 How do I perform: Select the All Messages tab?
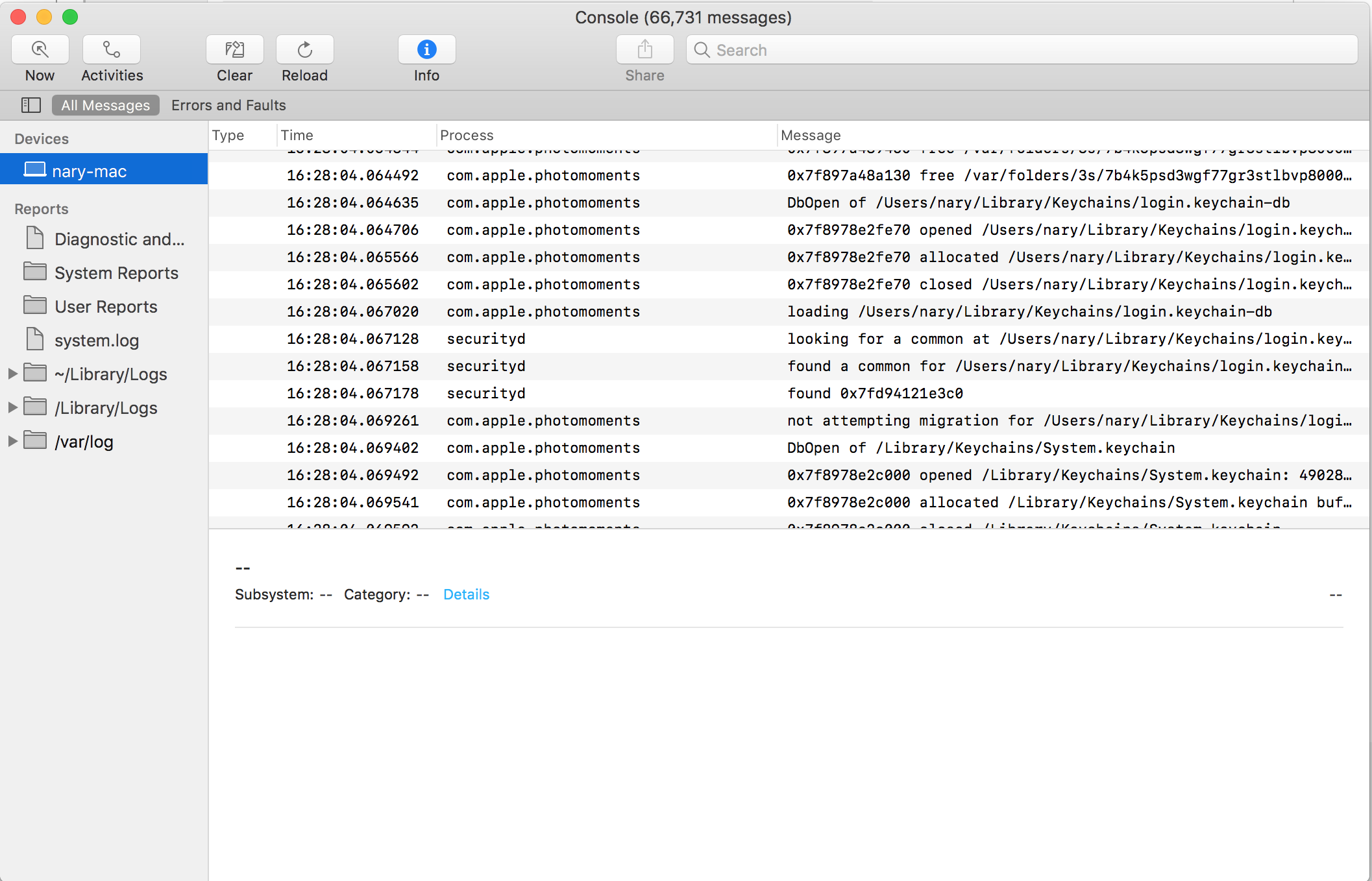point(105,104)
